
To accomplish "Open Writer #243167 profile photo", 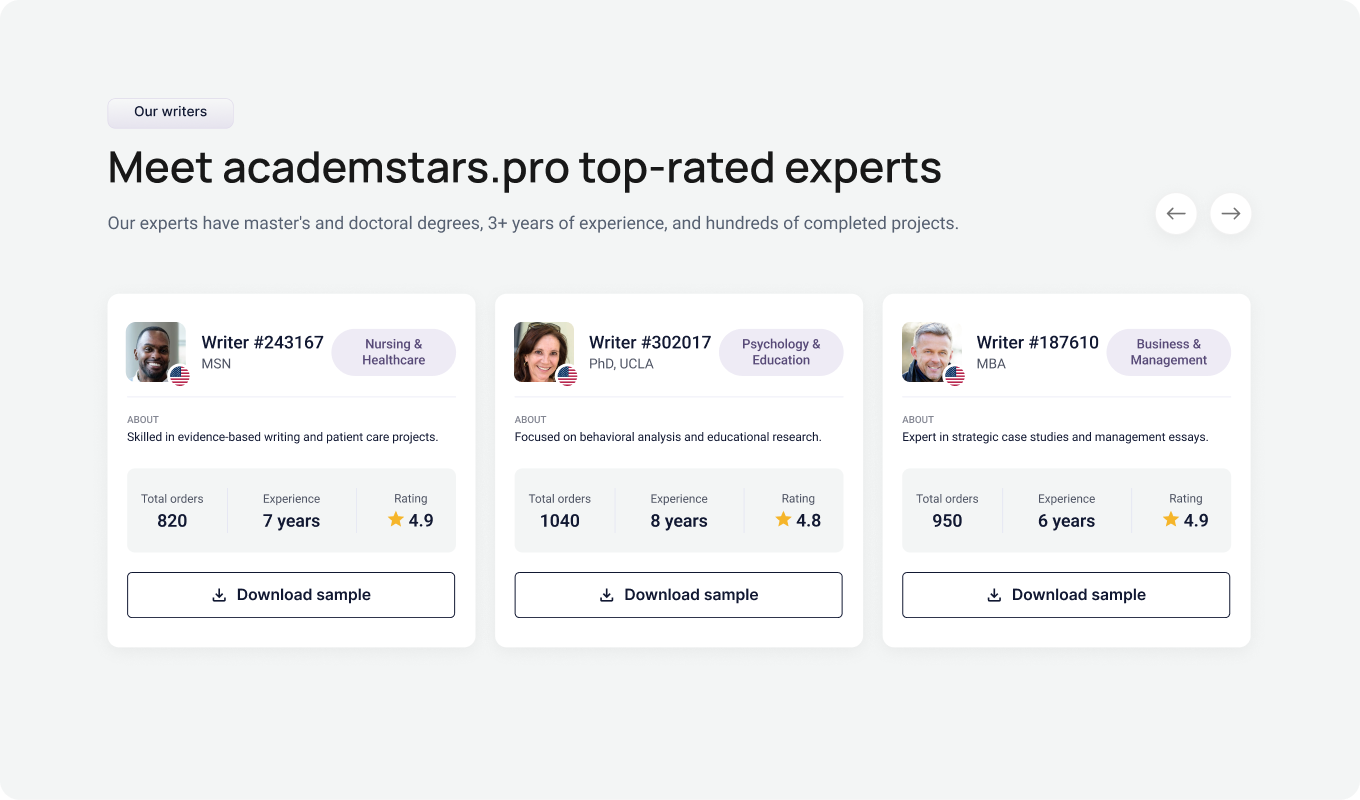I will pyautogui.click(x=154, y=350).
